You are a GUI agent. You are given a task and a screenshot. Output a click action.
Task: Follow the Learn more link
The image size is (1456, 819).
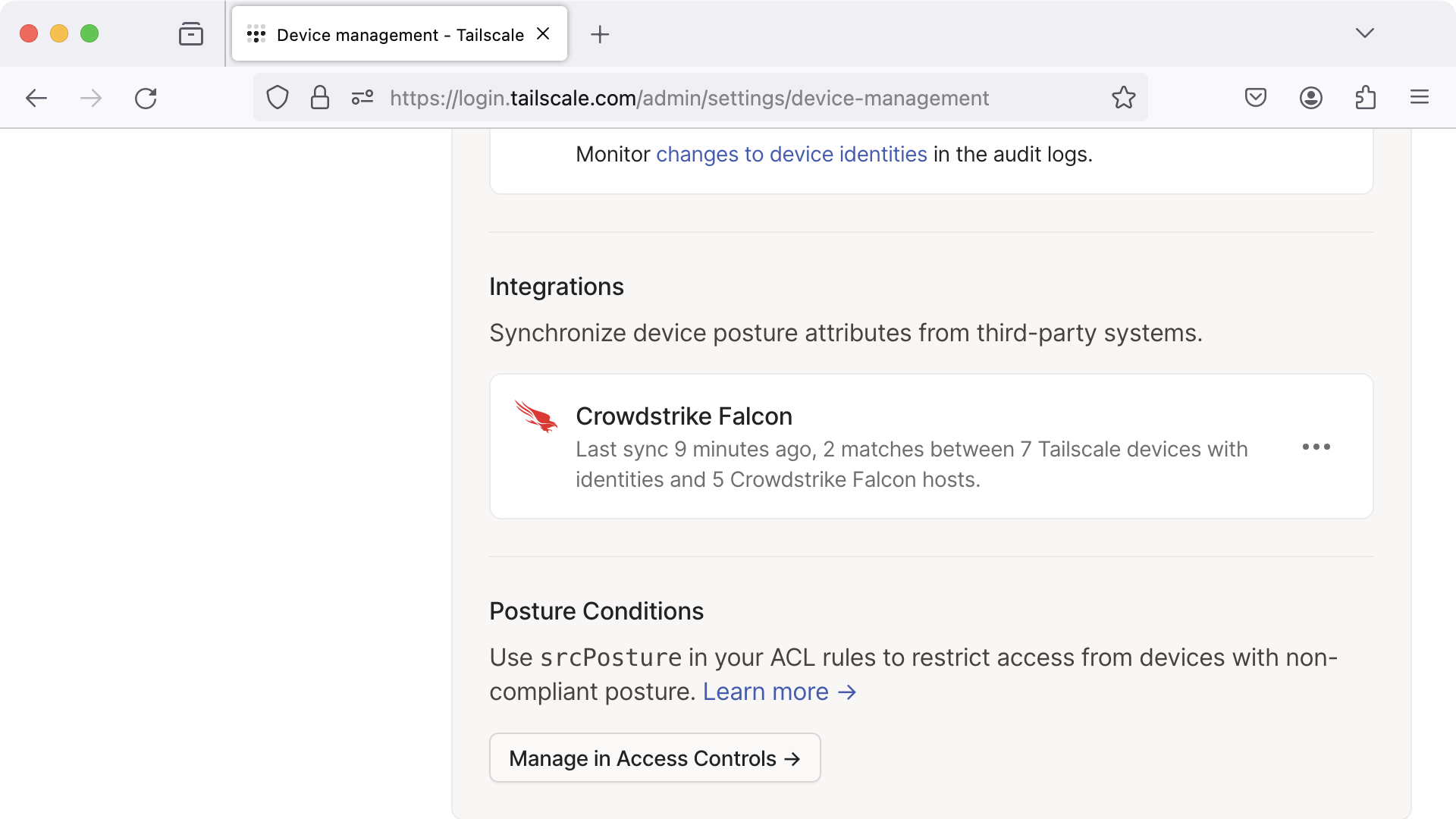coord(779,692)
